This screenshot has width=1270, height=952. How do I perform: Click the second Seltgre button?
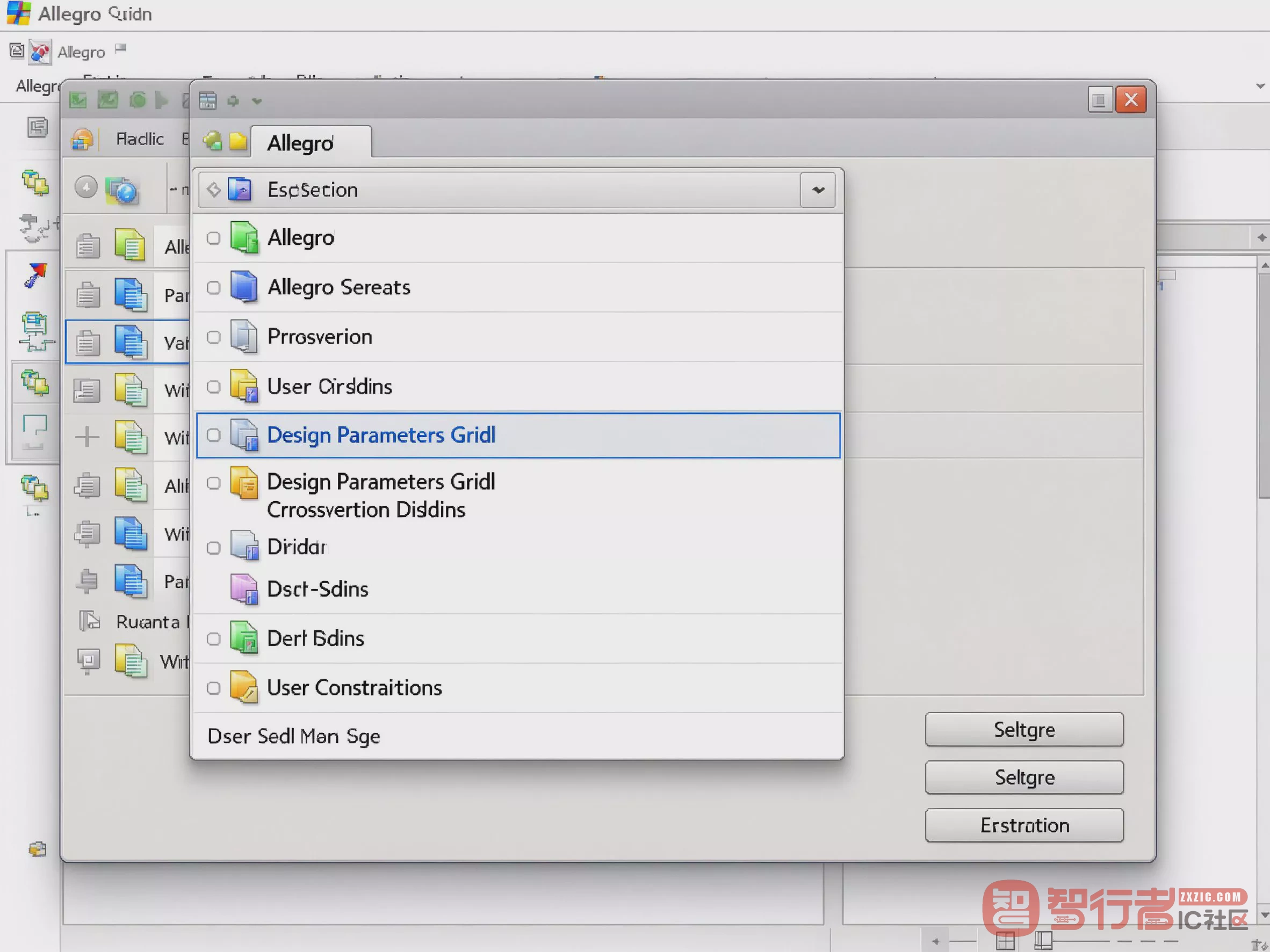pyautogui.click(x=1024, y=777)
